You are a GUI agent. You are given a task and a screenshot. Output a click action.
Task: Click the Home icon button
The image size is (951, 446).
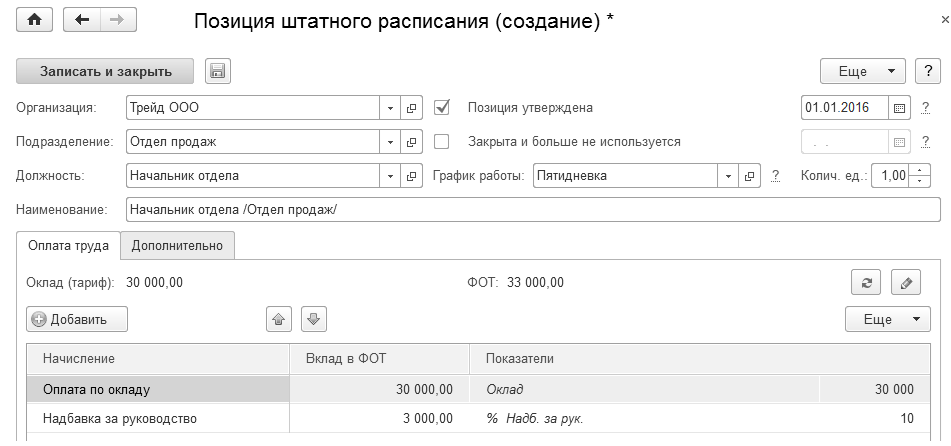pos(37,22)
